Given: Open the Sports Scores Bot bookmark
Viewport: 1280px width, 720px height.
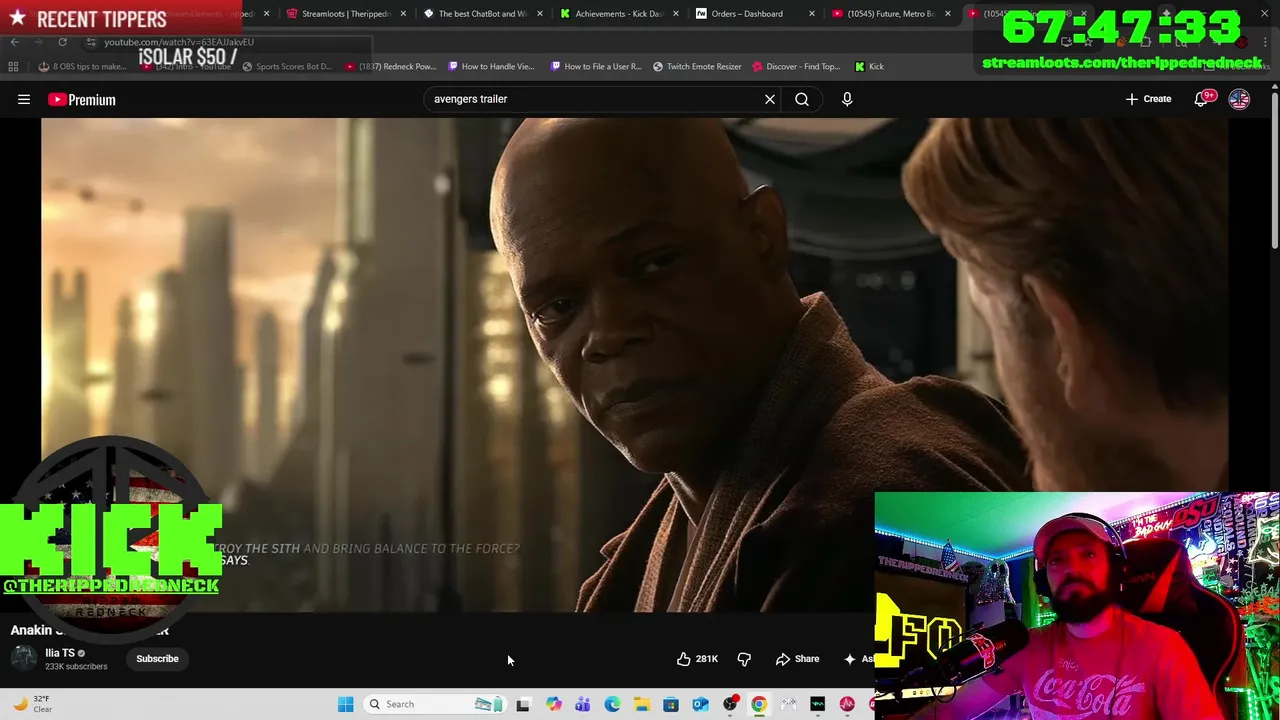Looking at the screenshot, I should point(286,66).
